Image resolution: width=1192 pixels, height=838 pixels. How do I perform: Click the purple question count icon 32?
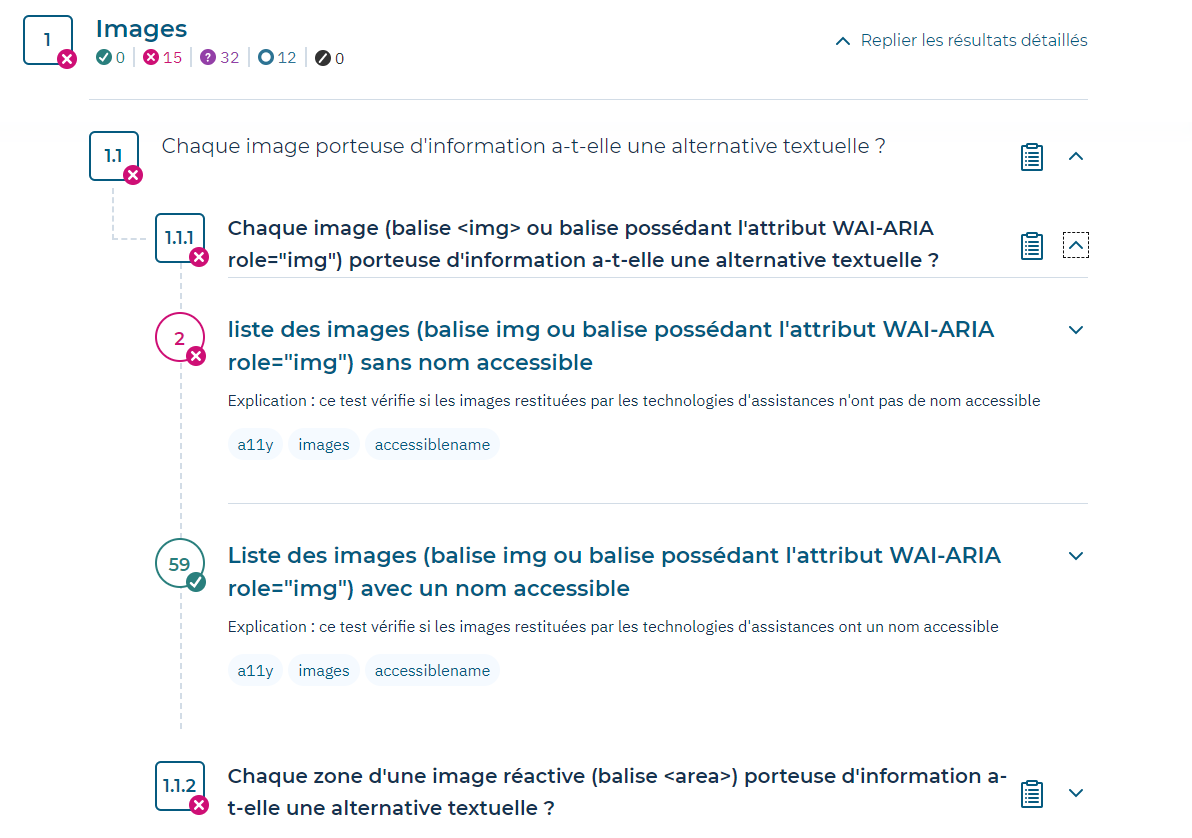(208, 57)
